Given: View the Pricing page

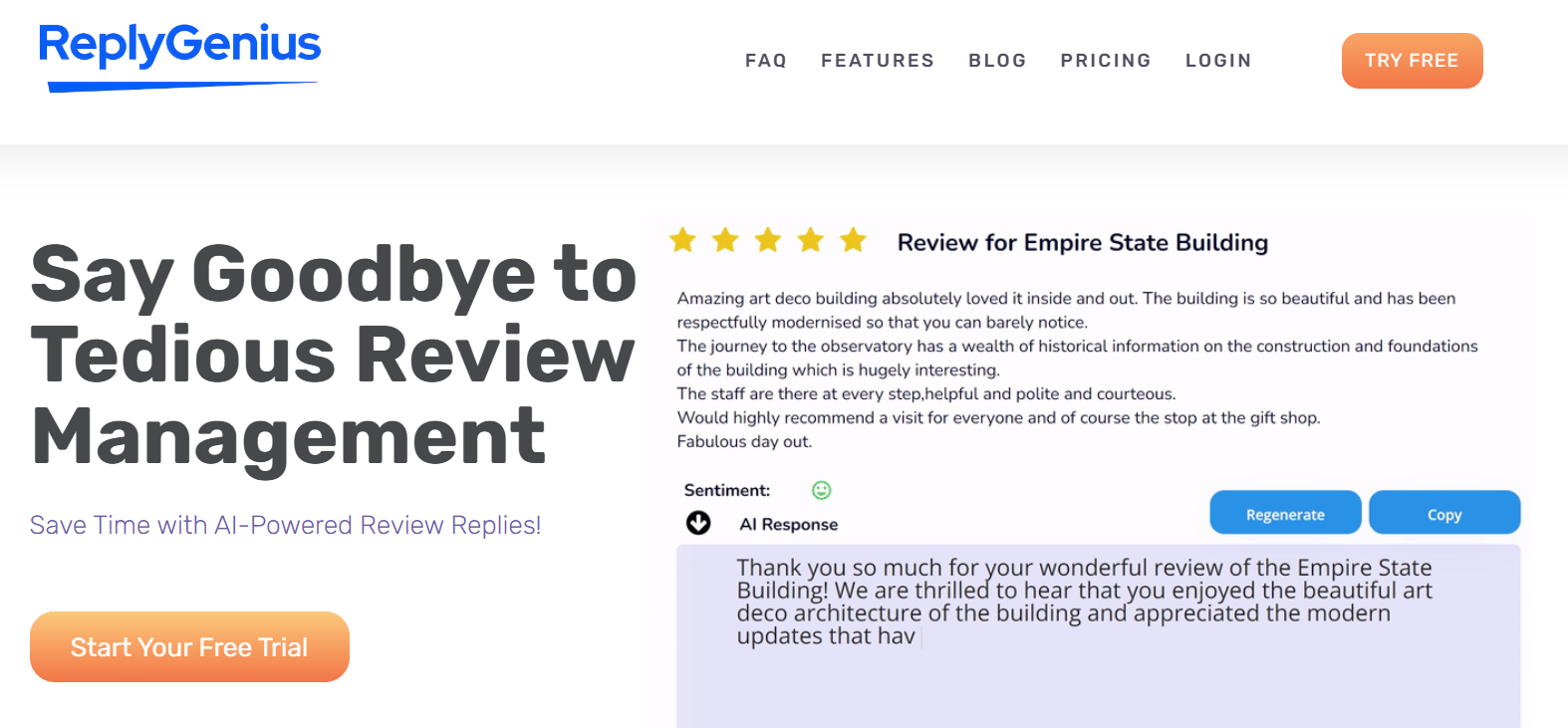Looking at the screenshot, I should [x=1106, y=61].
